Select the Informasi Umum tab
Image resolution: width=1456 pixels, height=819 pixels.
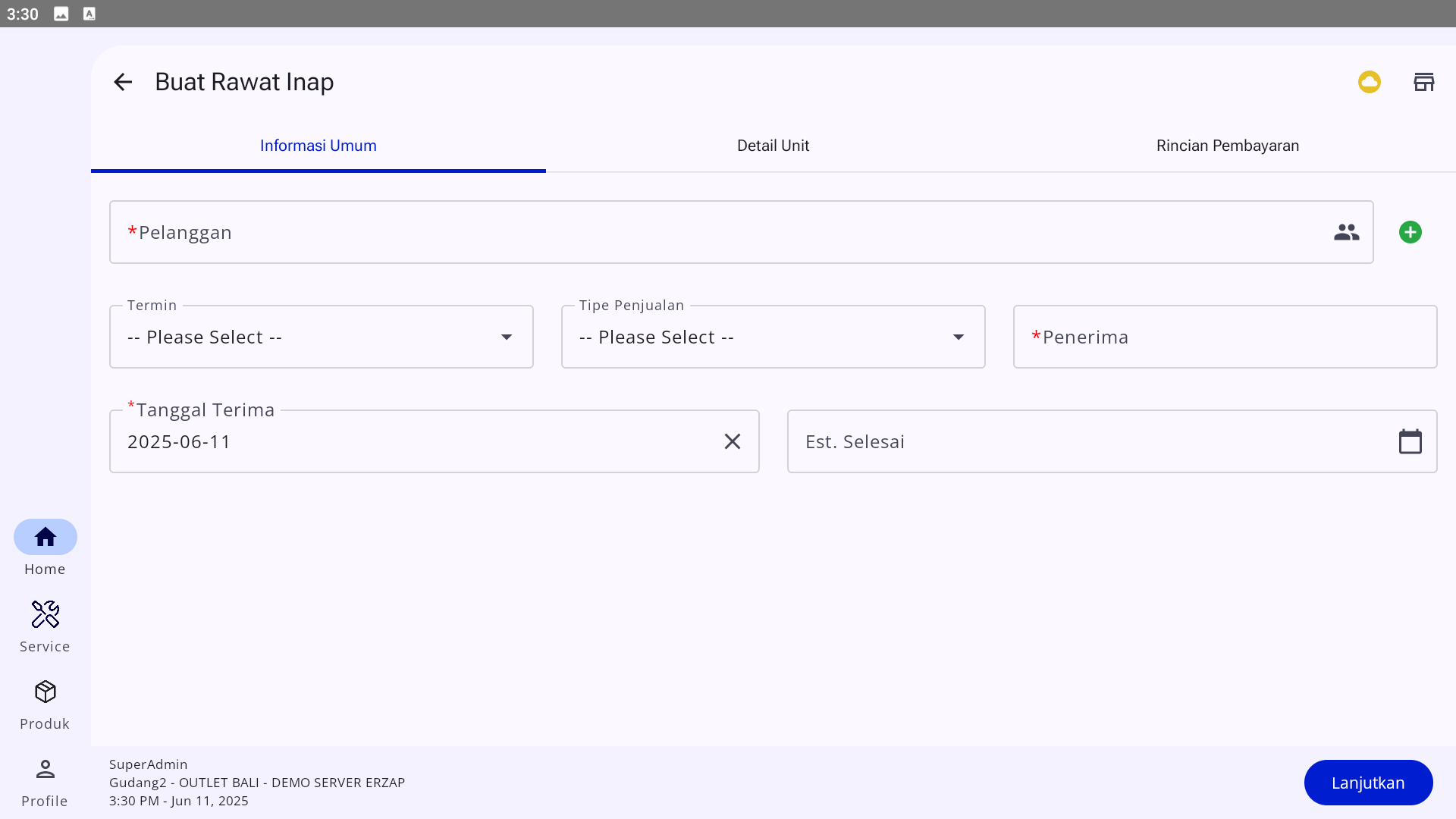(x=318, y=146)
